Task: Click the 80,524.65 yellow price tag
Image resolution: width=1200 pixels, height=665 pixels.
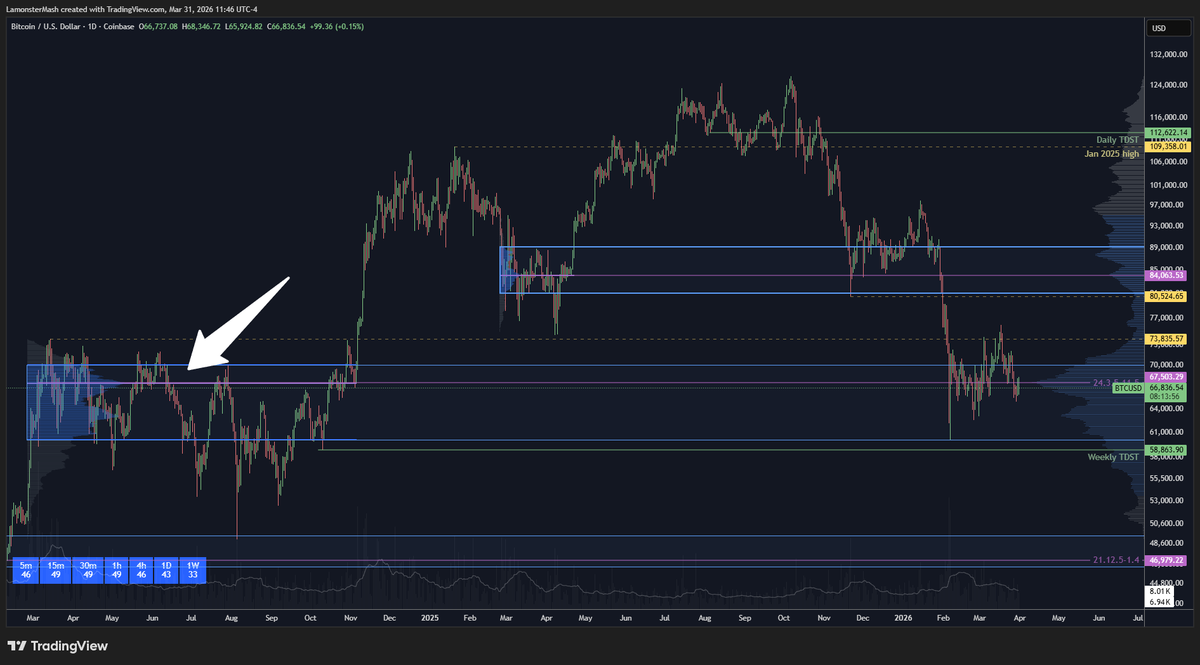Action: tap(1166, 296)
